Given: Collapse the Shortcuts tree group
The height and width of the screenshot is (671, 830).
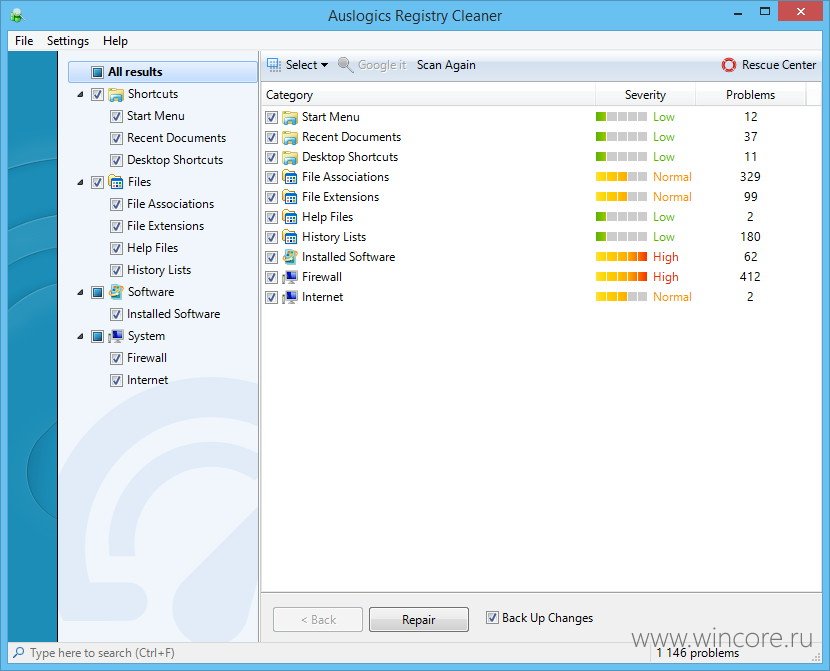Looking at the screenshot, I should pos(80,95).
